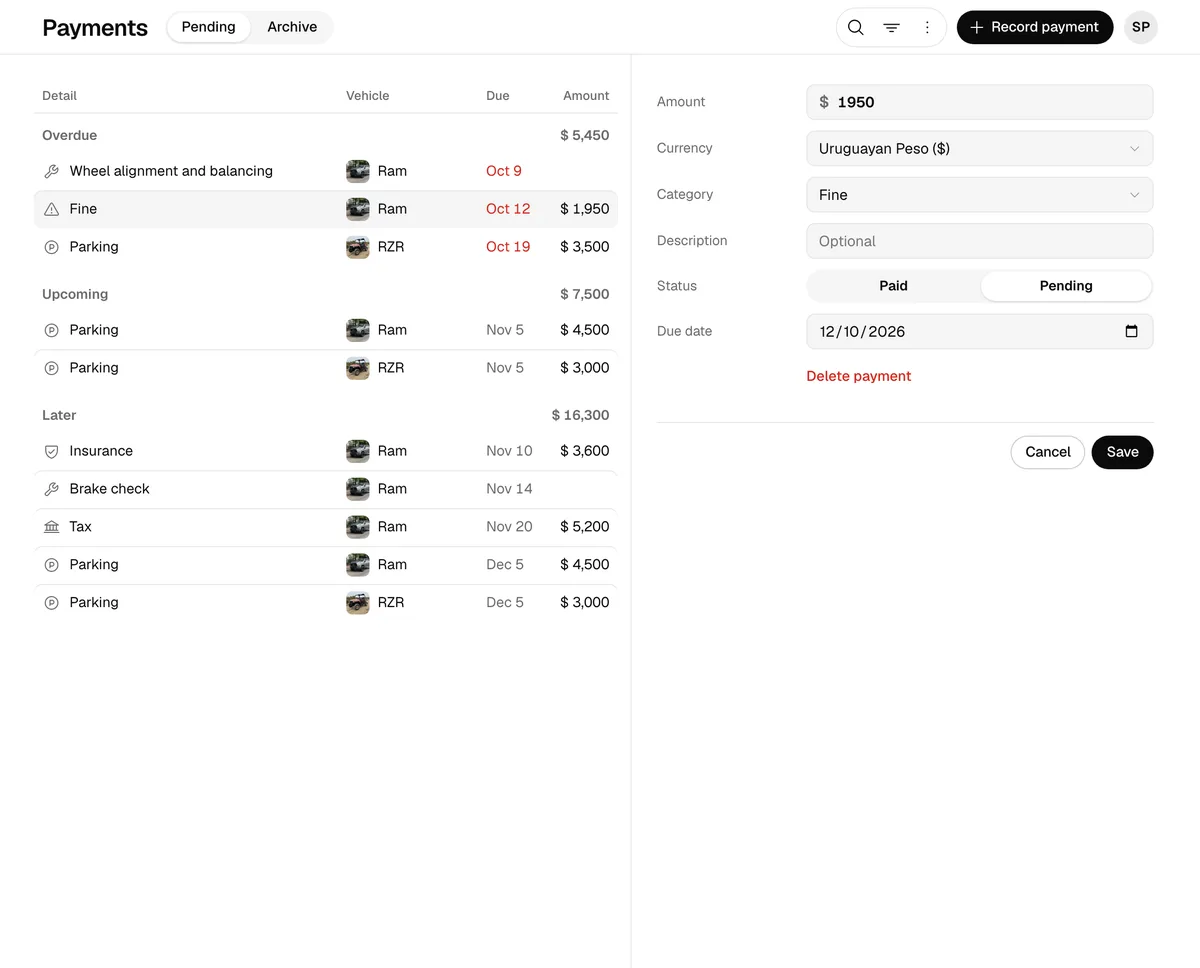Click the Overdue group heading

point(70,135)
